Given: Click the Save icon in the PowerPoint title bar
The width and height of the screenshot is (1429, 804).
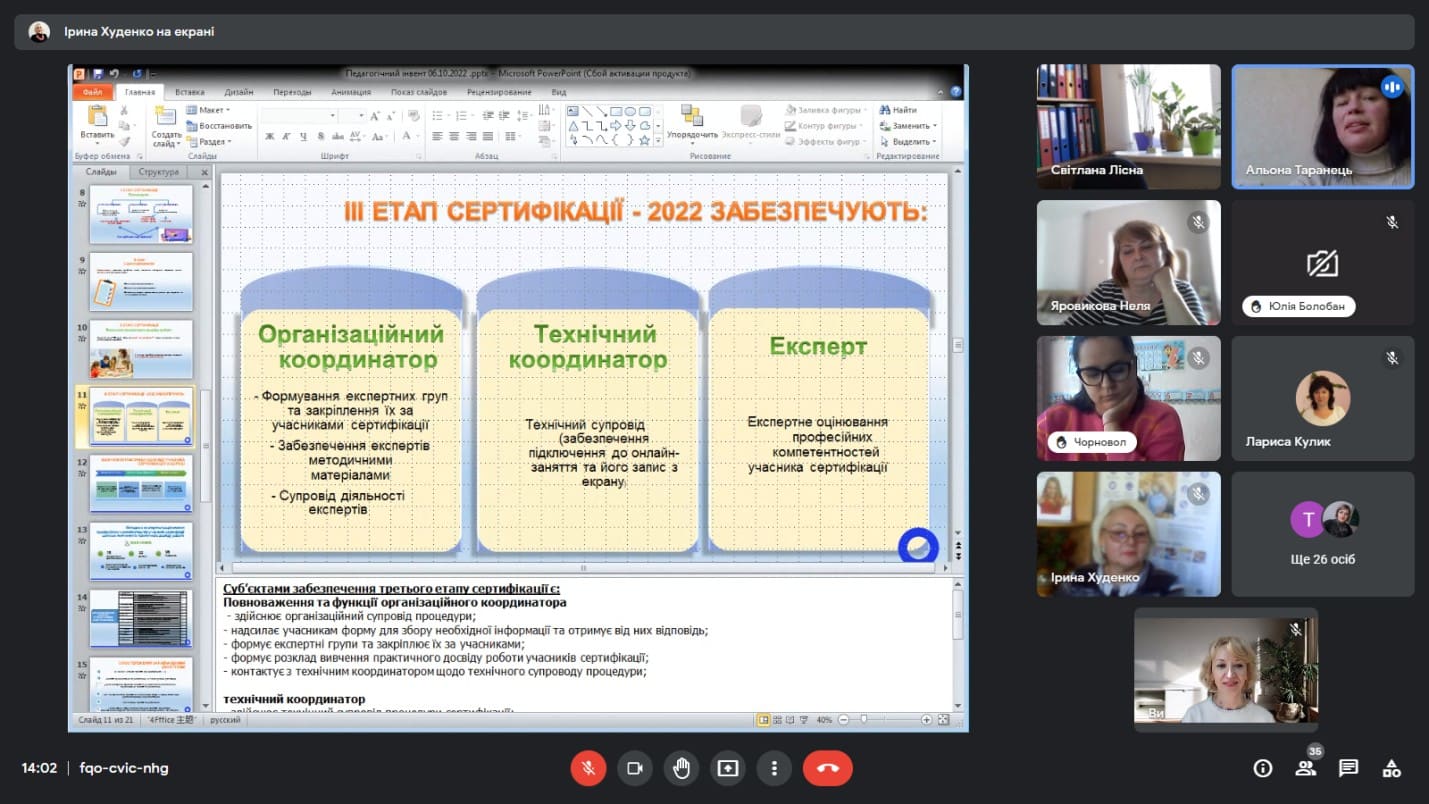Looking at the screenshot, I should coord(98,74).
